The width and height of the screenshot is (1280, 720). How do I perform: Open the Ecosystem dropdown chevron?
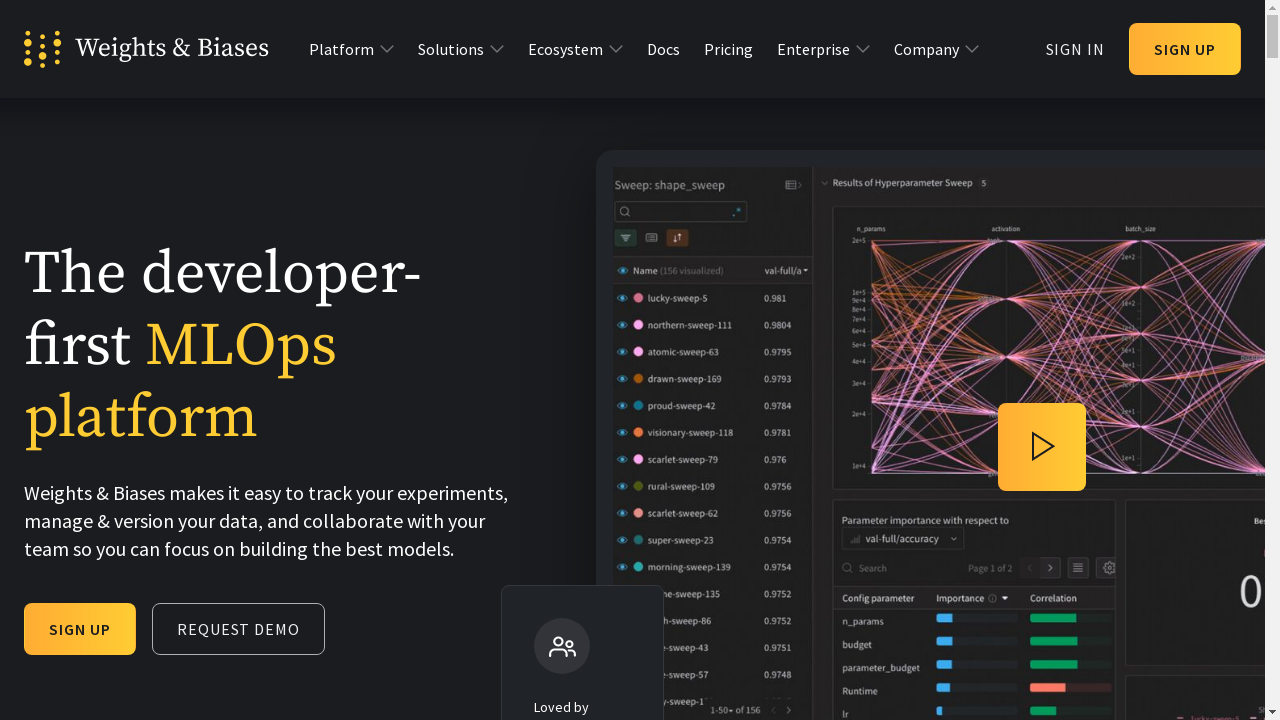tap(616, 49)
